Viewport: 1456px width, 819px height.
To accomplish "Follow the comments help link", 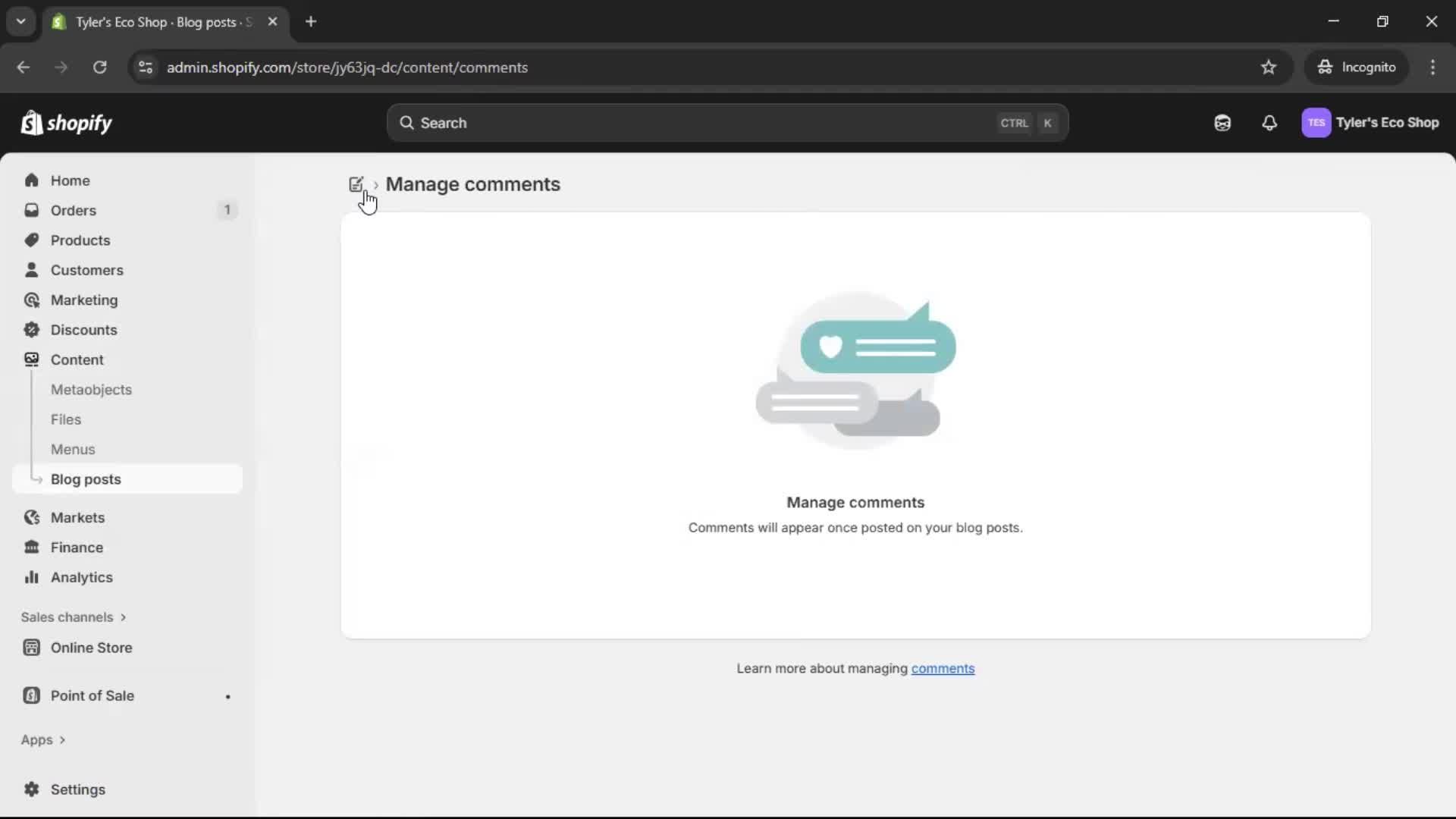I will pos(943,669).
